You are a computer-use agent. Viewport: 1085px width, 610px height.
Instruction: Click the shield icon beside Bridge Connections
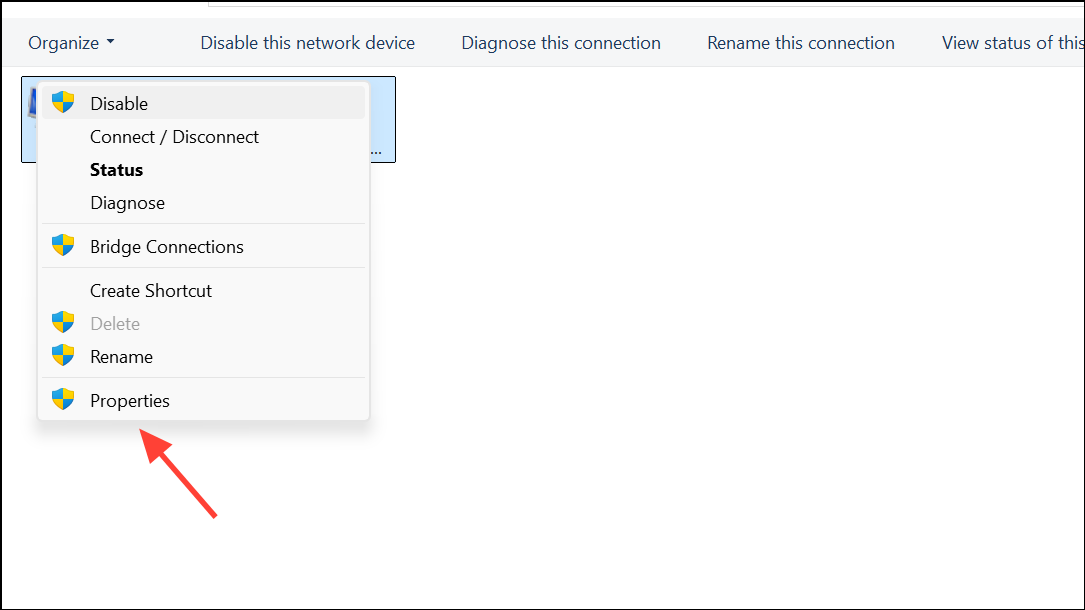pos(62,246)
